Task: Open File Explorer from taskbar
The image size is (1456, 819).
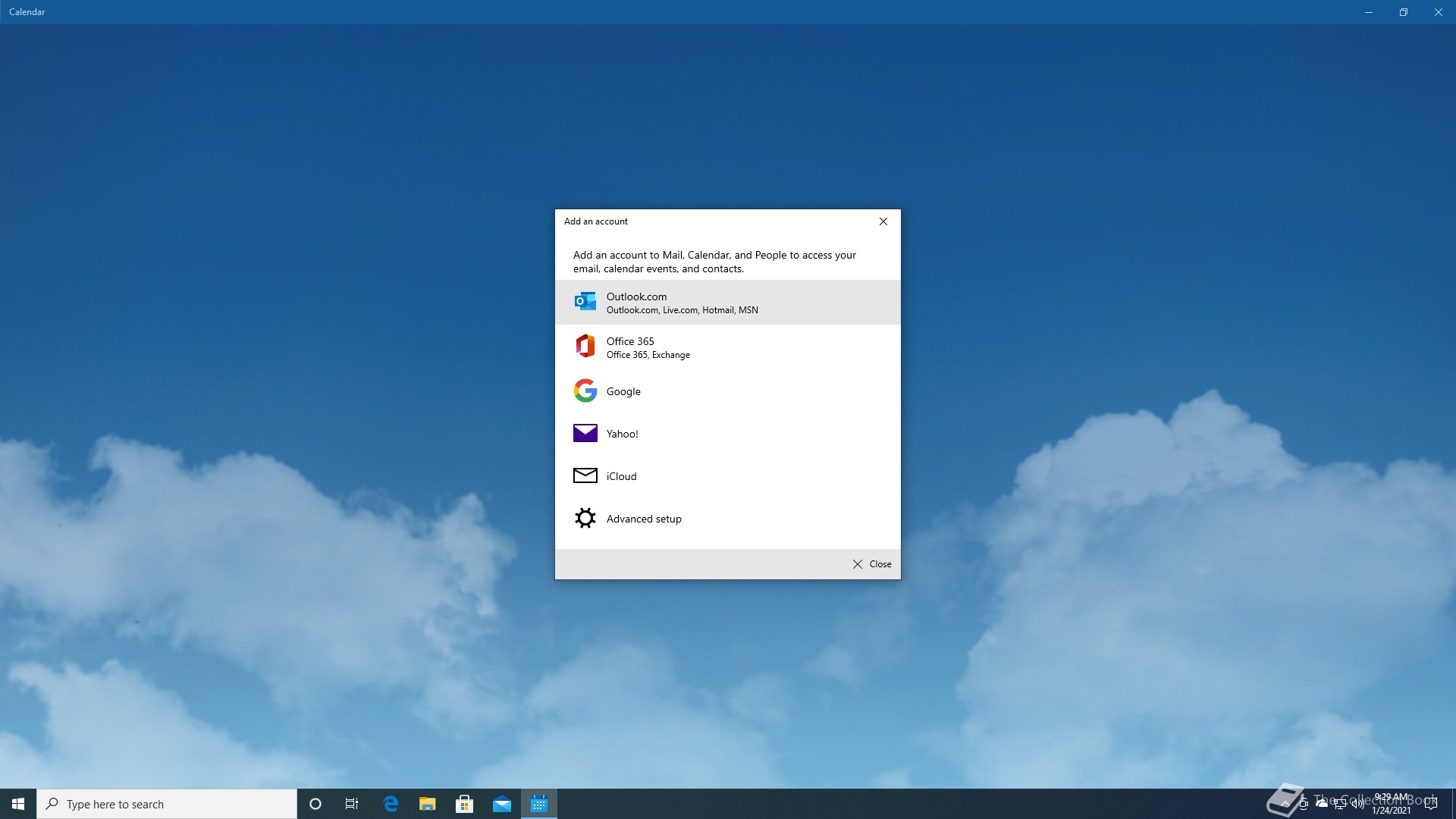Action: point(427,804)
